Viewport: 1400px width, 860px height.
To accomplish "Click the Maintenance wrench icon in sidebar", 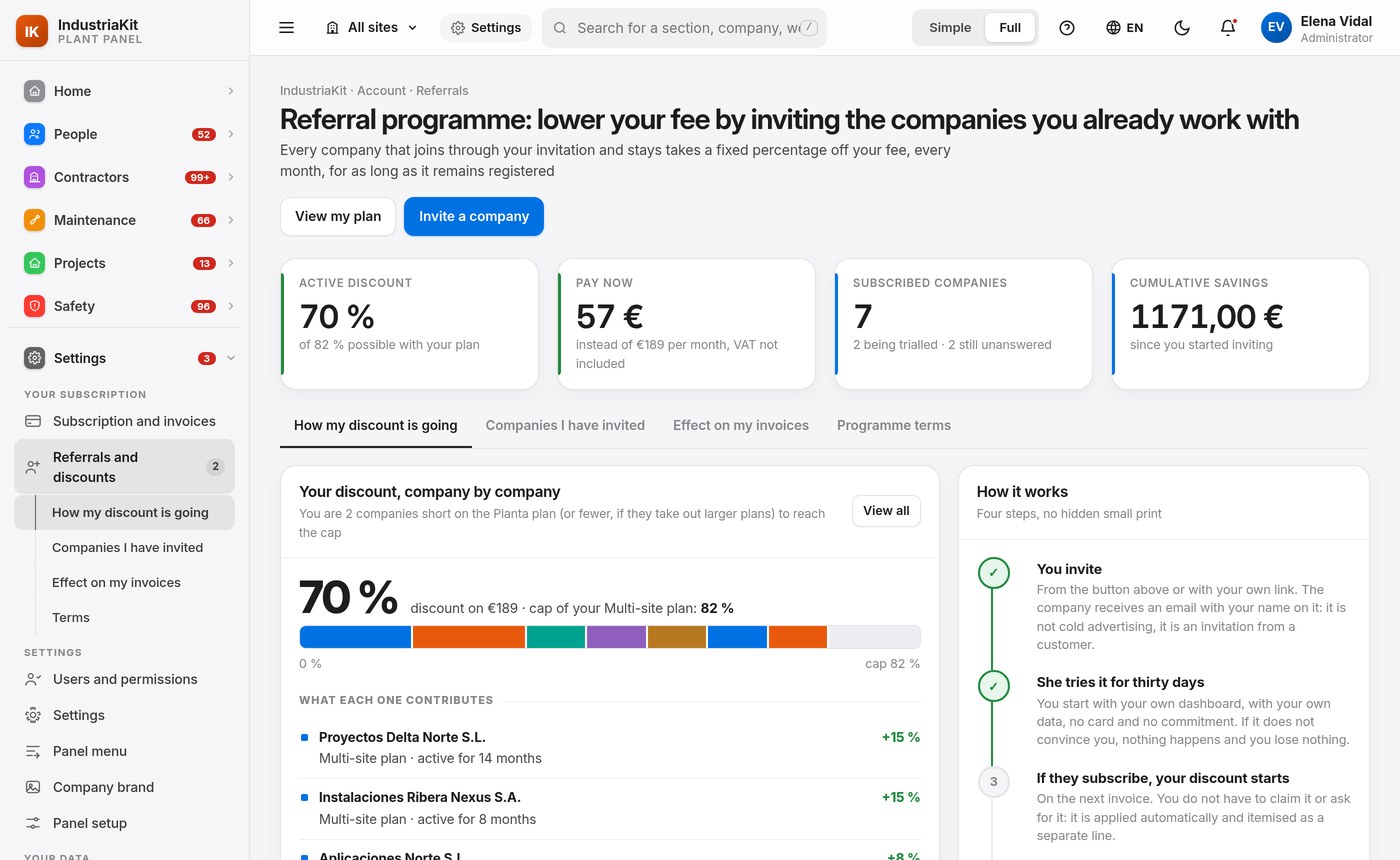I will pyautogui.click(x=35, y=220).
